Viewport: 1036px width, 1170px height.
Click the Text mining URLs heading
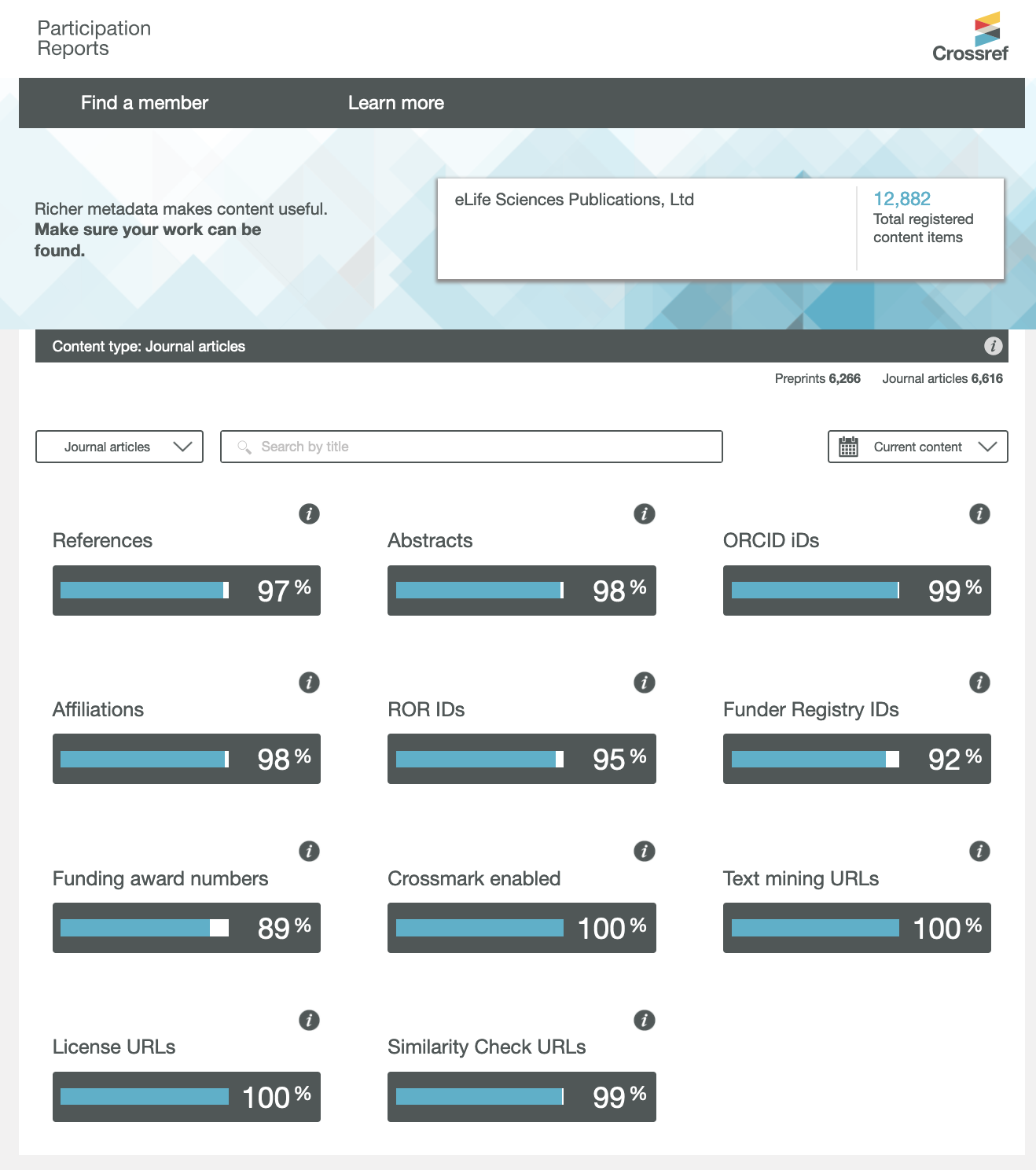point(801,879)
